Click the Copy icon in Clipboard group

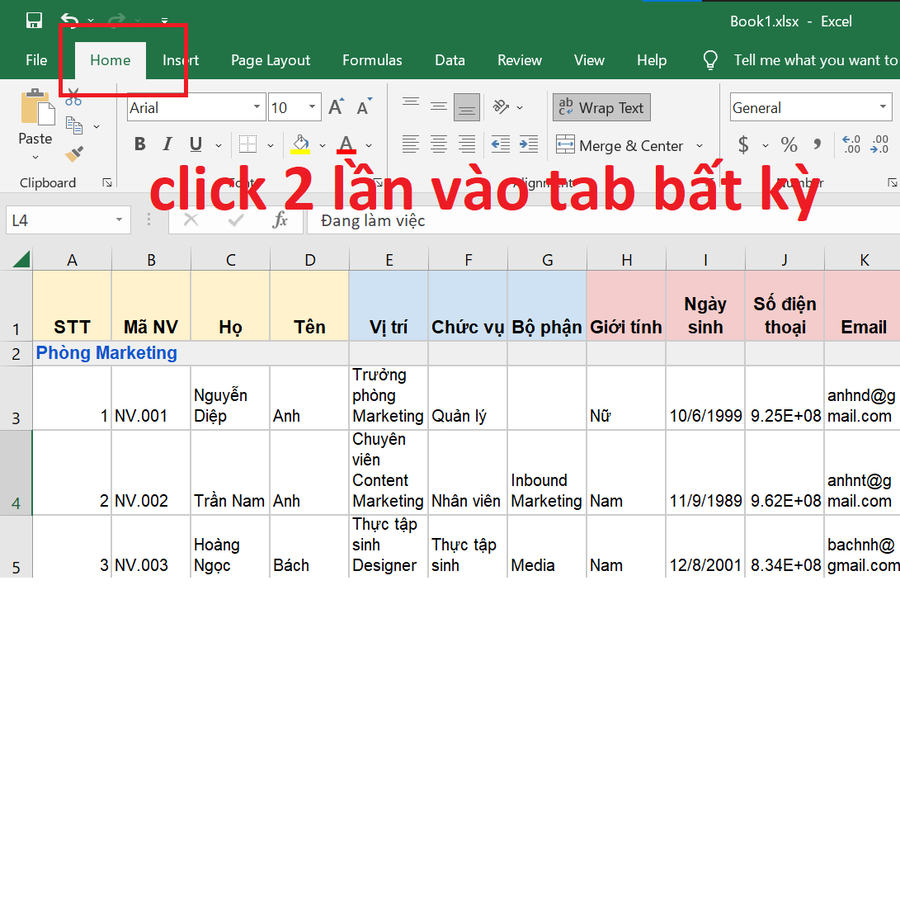coord(74,125)
